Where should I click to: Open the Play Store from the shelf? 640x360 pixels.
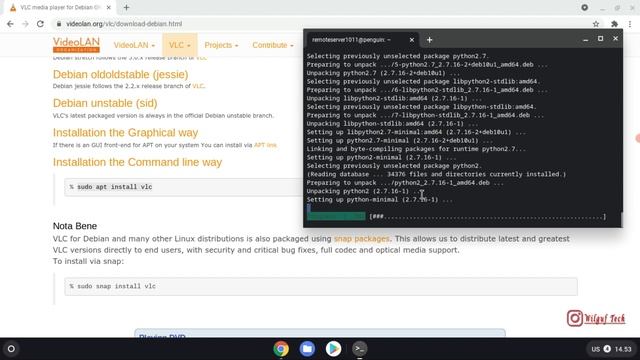coord(333,349)
